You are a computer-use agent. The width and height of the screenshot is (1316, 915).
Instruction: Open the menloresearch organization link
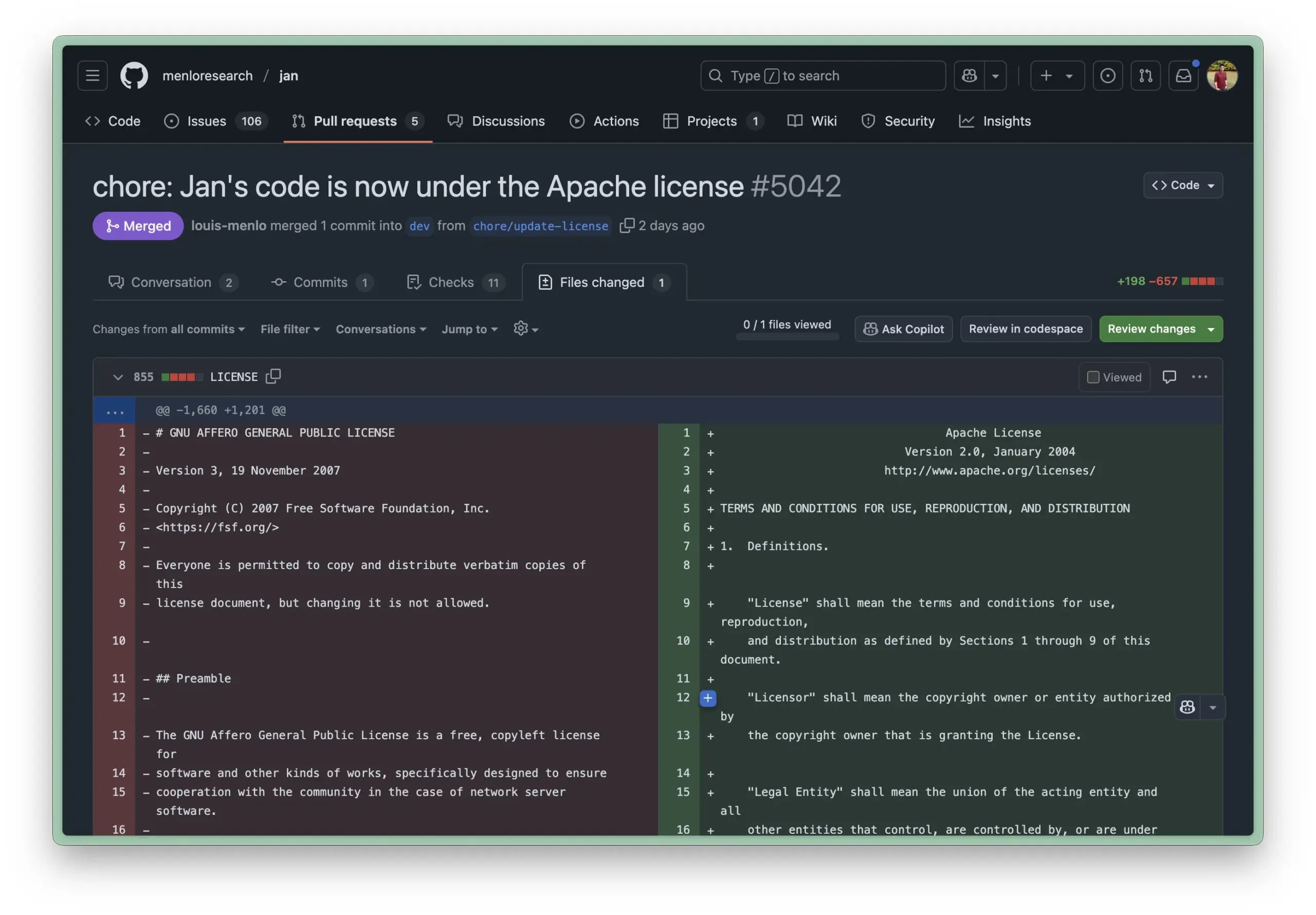click(x=208, y=76)
